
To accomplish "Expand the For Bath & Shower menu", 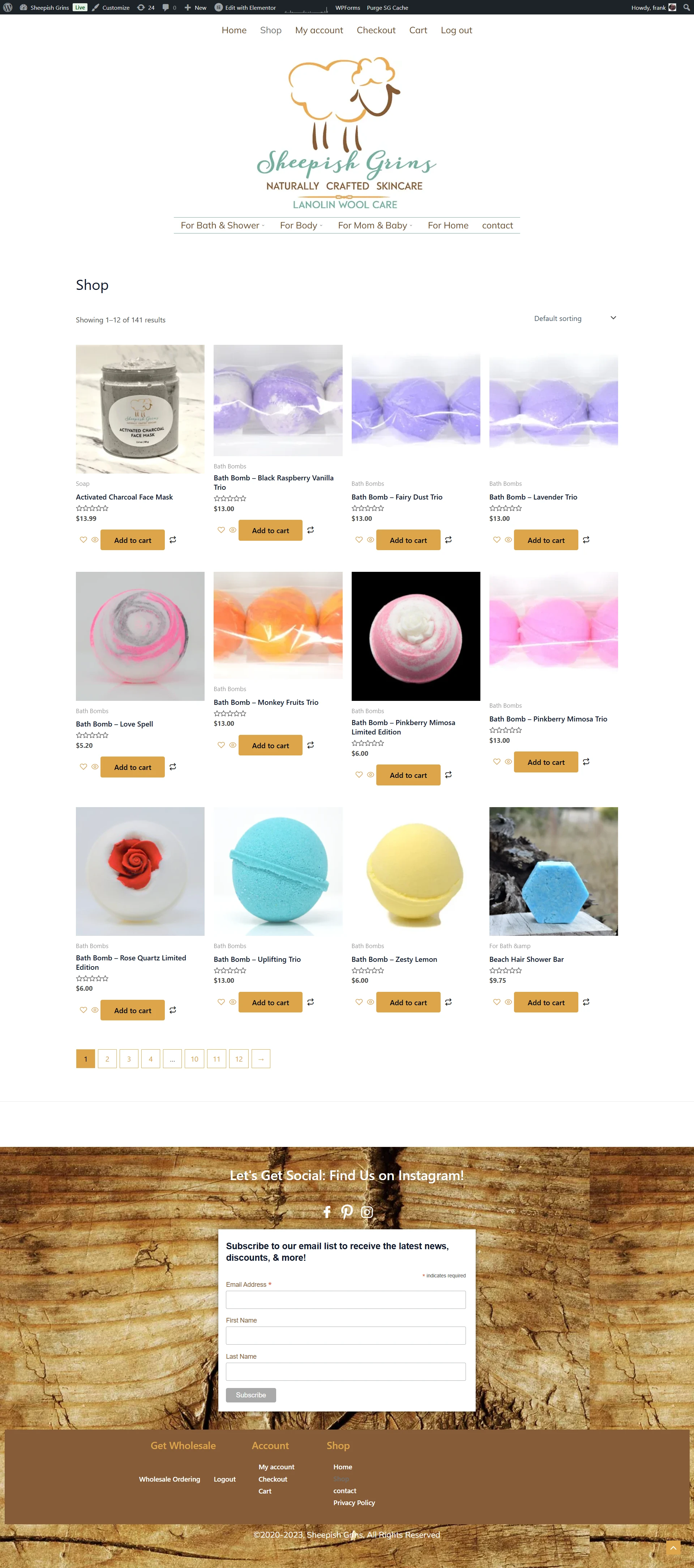I will click(x=223, y=225).
